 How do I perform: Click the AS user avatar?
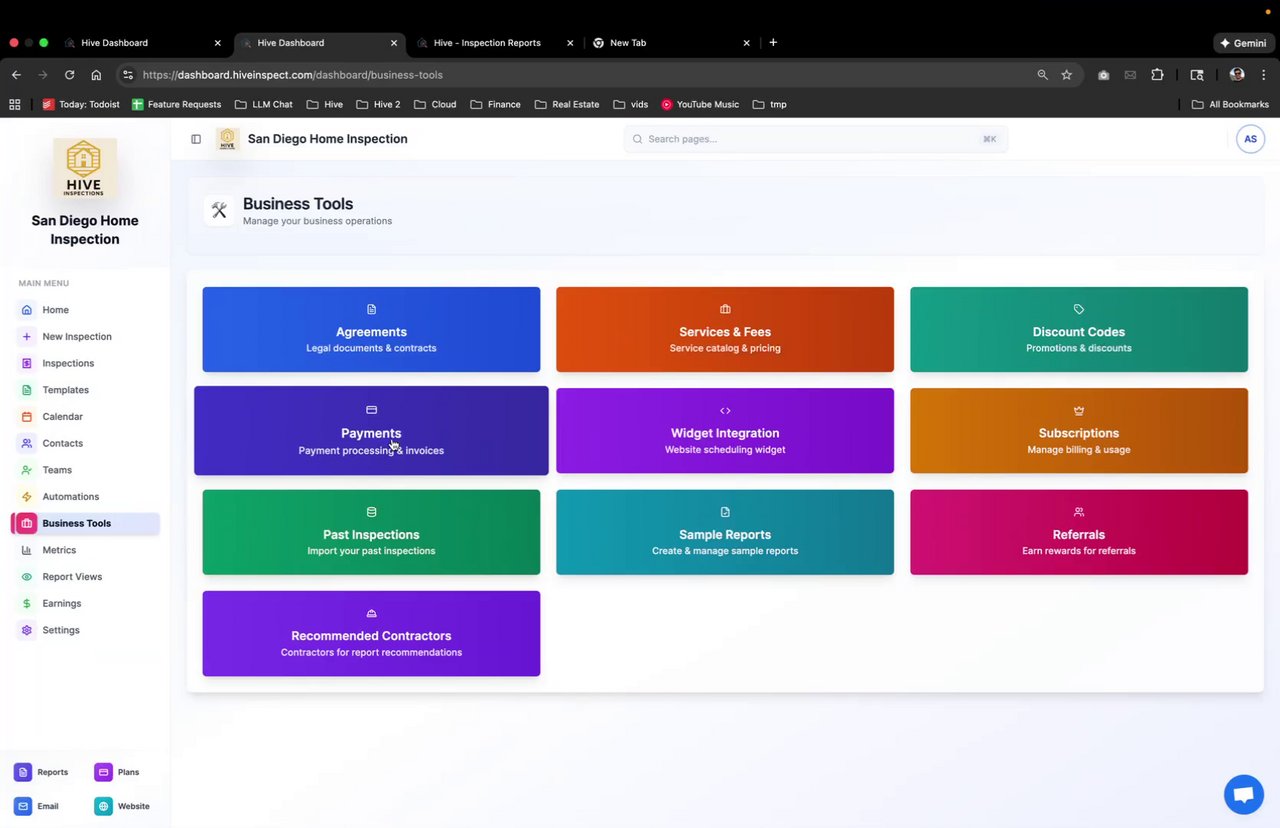[1250, 139]
